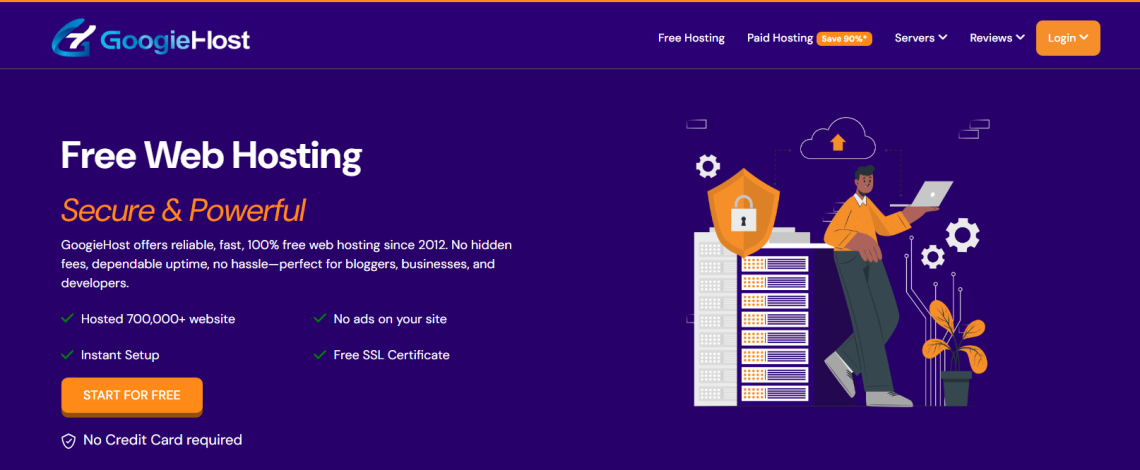The width and height of the screenshot is (1140, 470).
Task: Click the white gear left of the shield
Action: [x=707, y=167]
